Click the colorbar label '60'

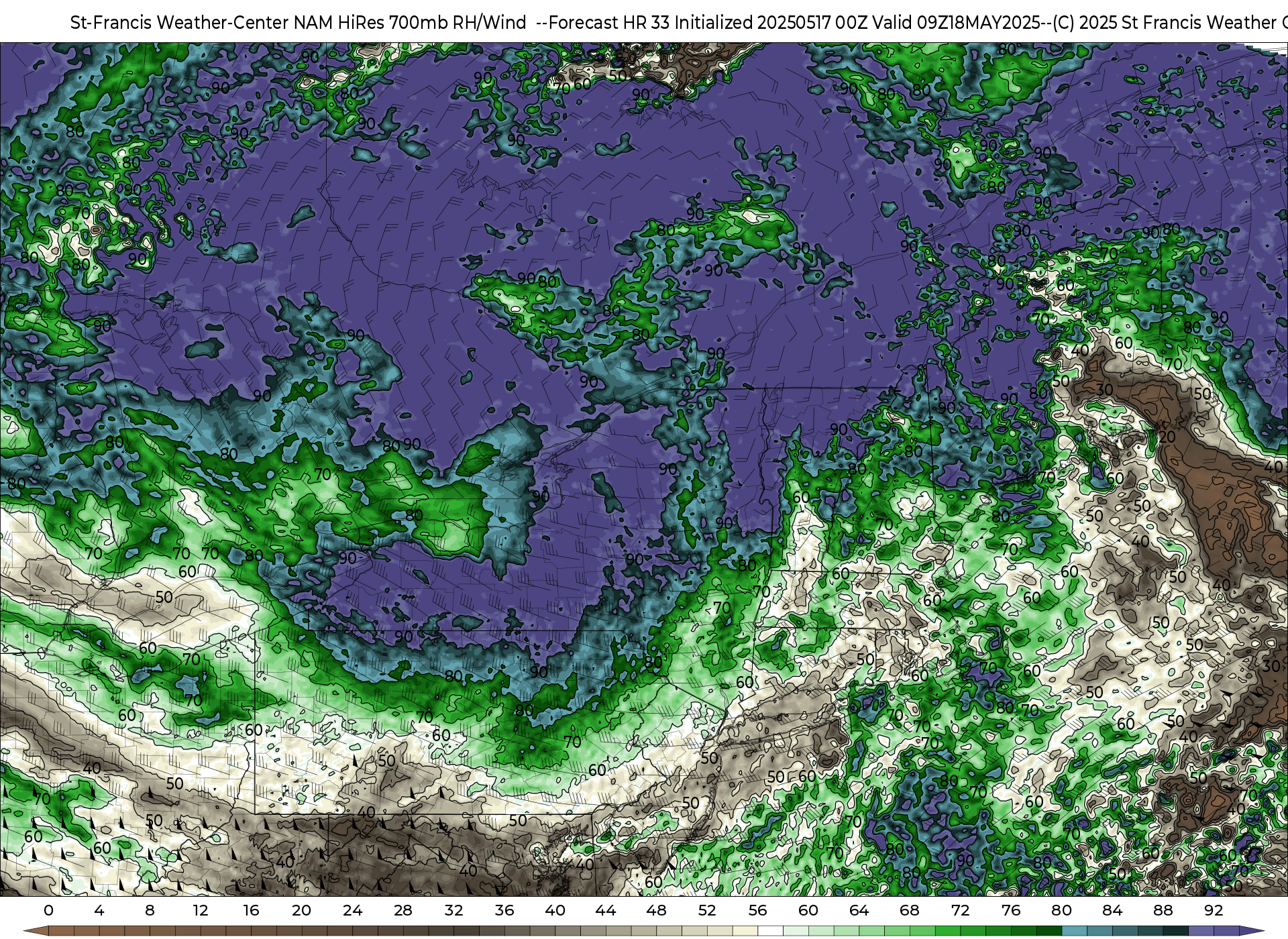(x=808, y=910)
